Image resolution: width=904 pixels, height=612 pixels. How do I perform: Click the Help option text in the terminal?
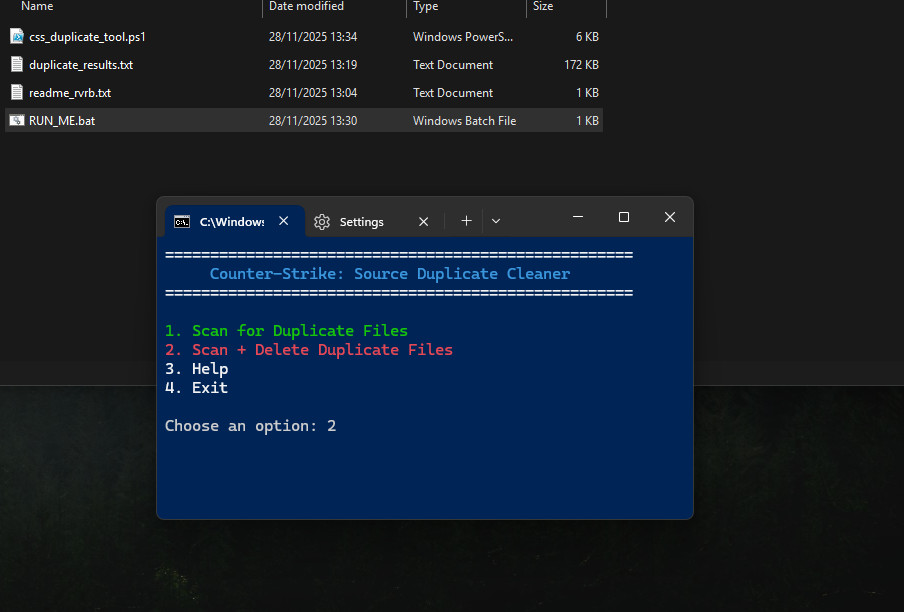[x=209, y=368]
